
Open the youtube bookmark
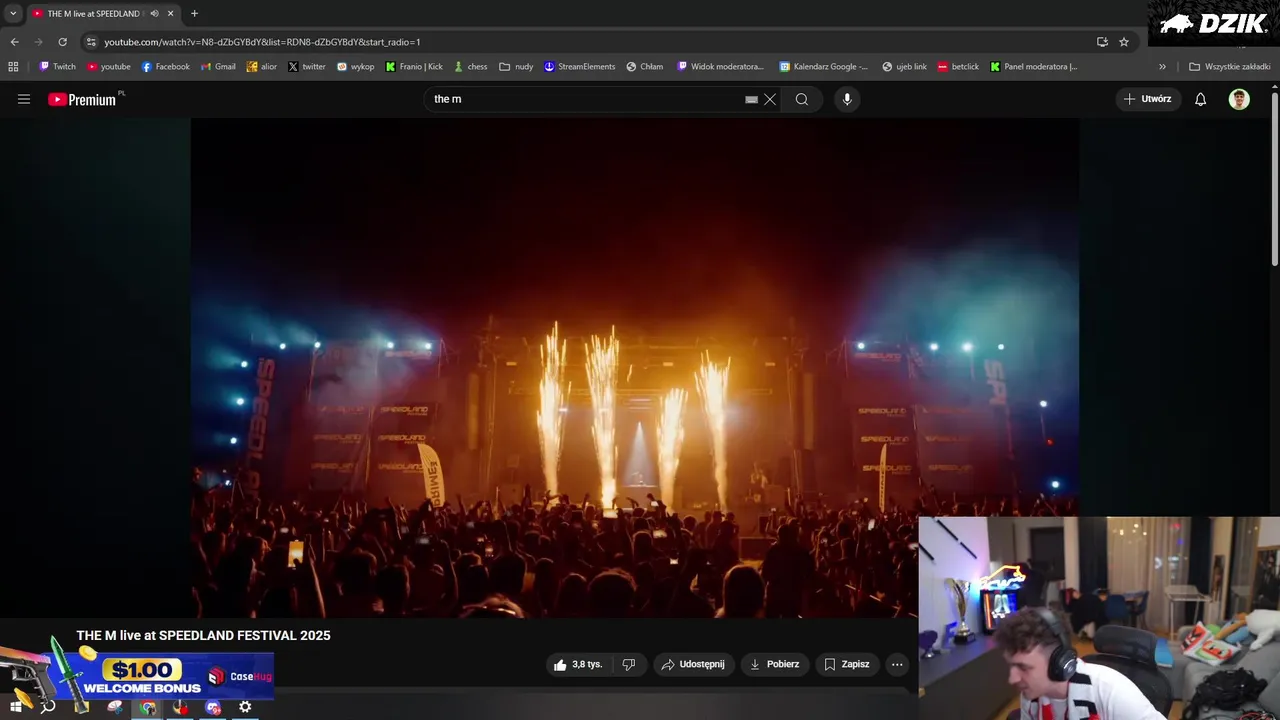coord(109,67)
